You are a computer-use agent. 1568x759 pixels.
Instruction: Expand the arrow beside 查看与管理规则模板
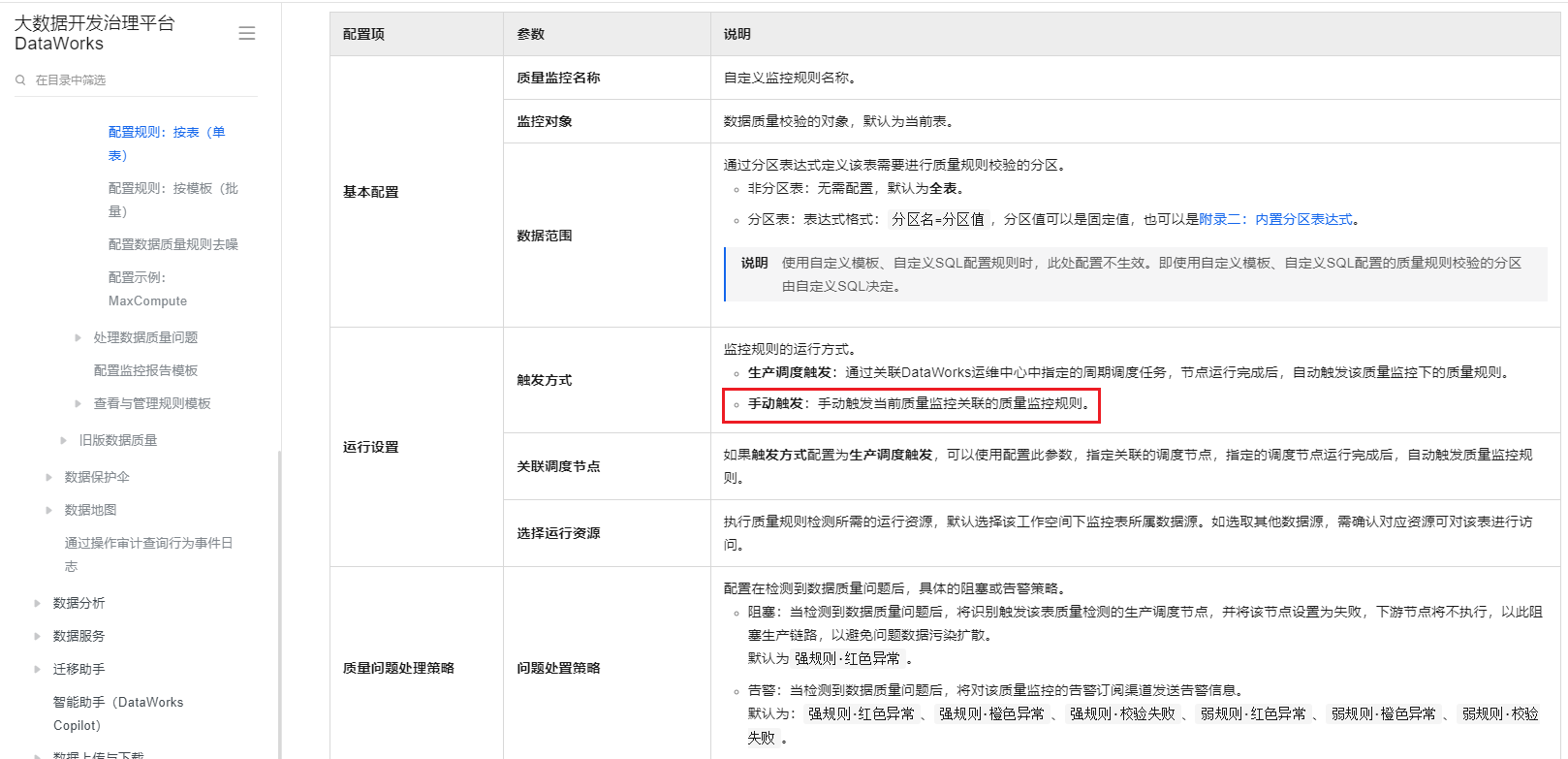(78, 403)
